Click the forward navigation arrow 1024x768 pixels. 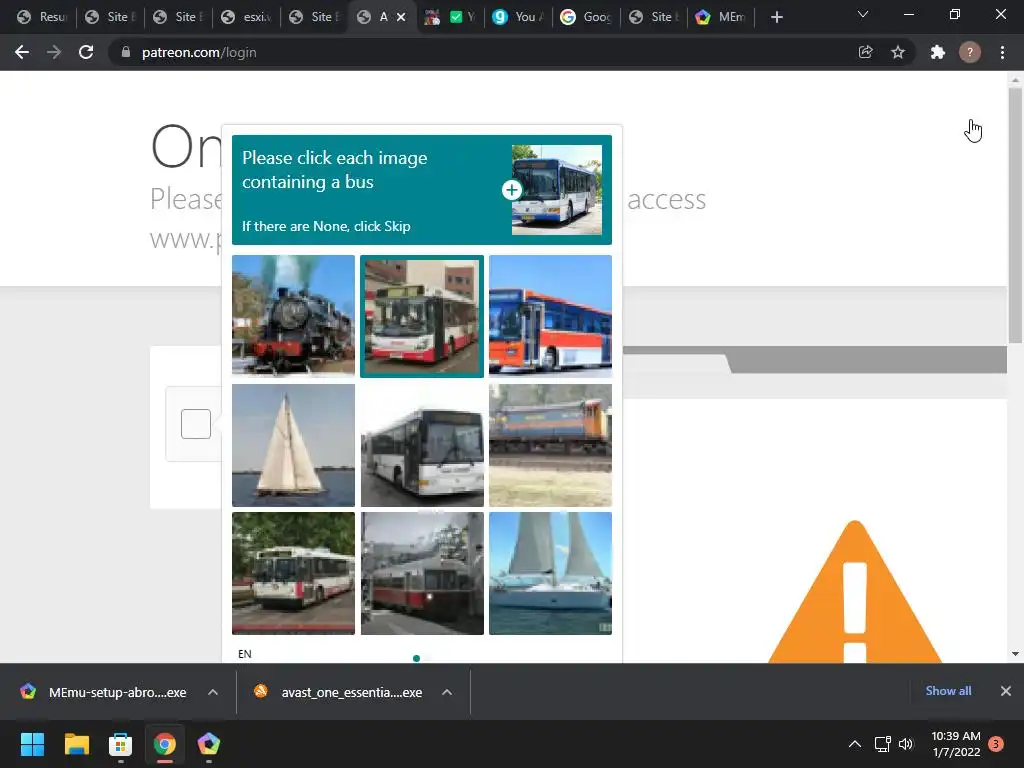click(54, 52)
